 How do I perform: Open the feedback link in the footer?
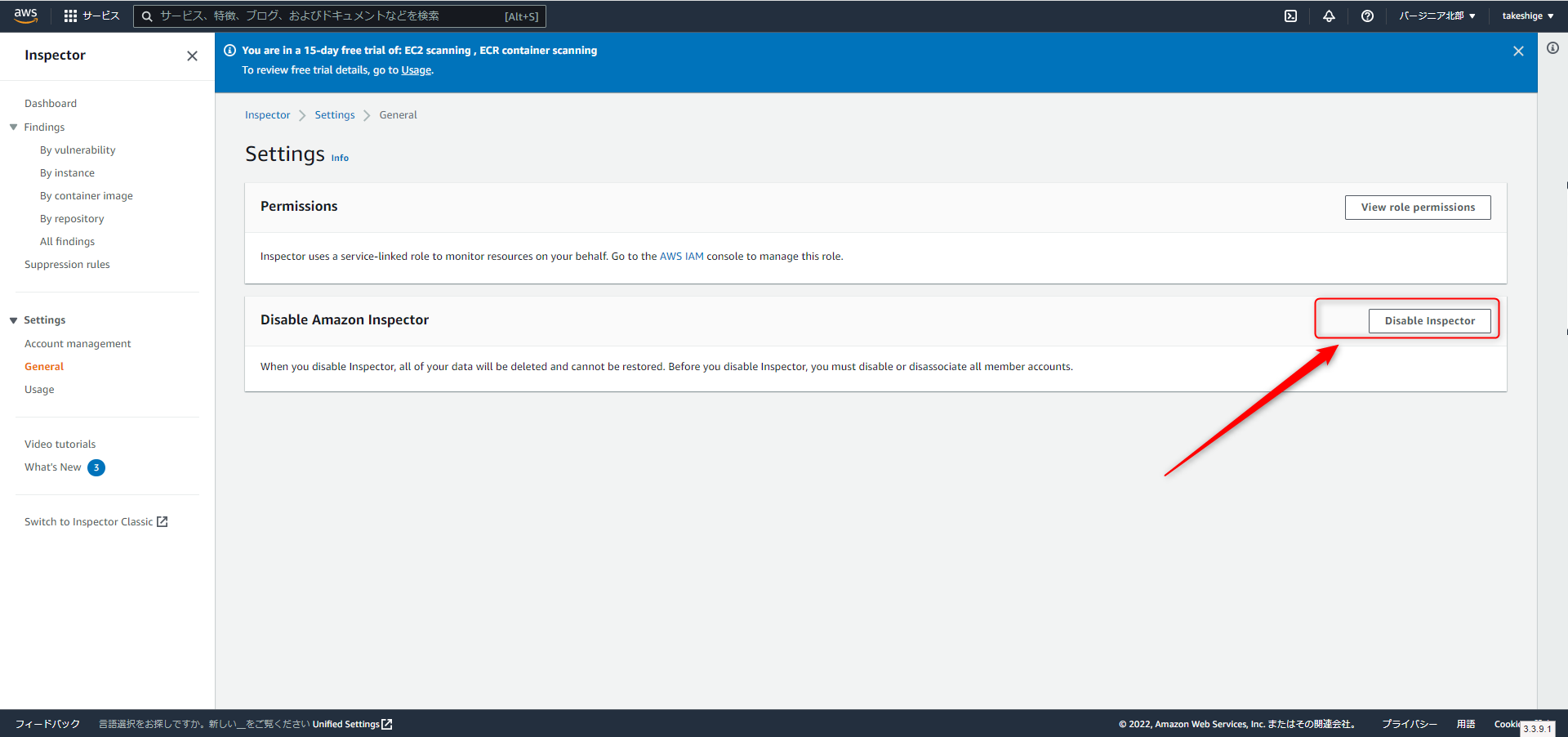(47, 724)
